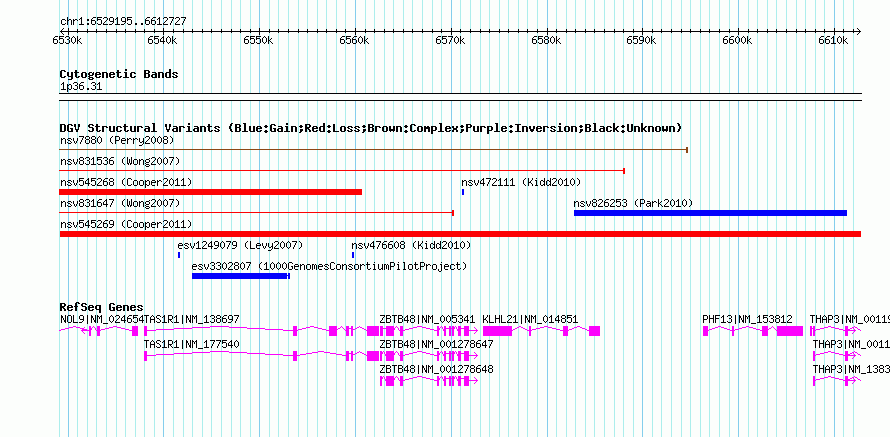Screen dimensions: 890x437
Task: Open variant nsv831536 (Wong2007) label
Action: [x=120, y=161]
